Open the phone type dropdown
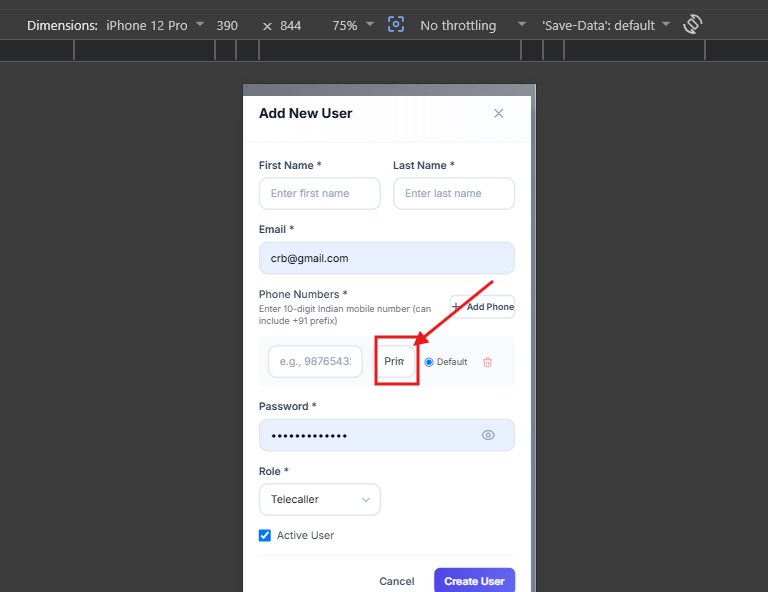The width and height of the screenshot is (768, 592). (x=394, y=361)
